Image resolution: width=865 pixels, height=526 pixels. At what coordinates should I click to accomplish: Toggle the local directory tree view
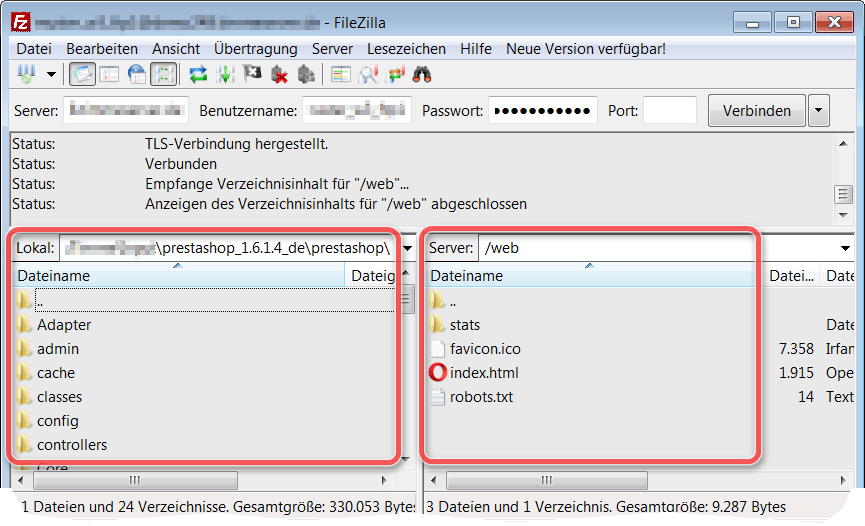click(x=109, y=74)
